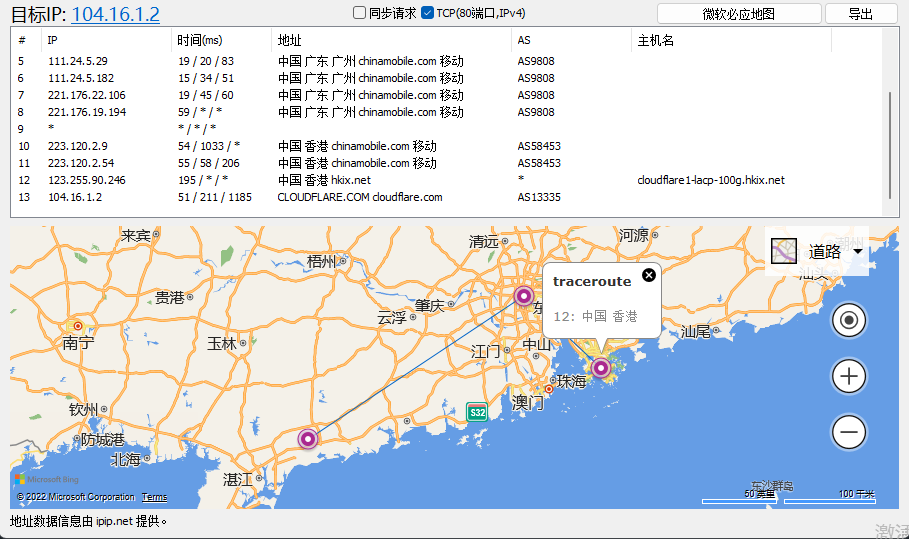This screenshot has width=909, height=539.
Task: Click the address CLOUDFLARE.COM cloudflare.com
Action: (359, 197)
